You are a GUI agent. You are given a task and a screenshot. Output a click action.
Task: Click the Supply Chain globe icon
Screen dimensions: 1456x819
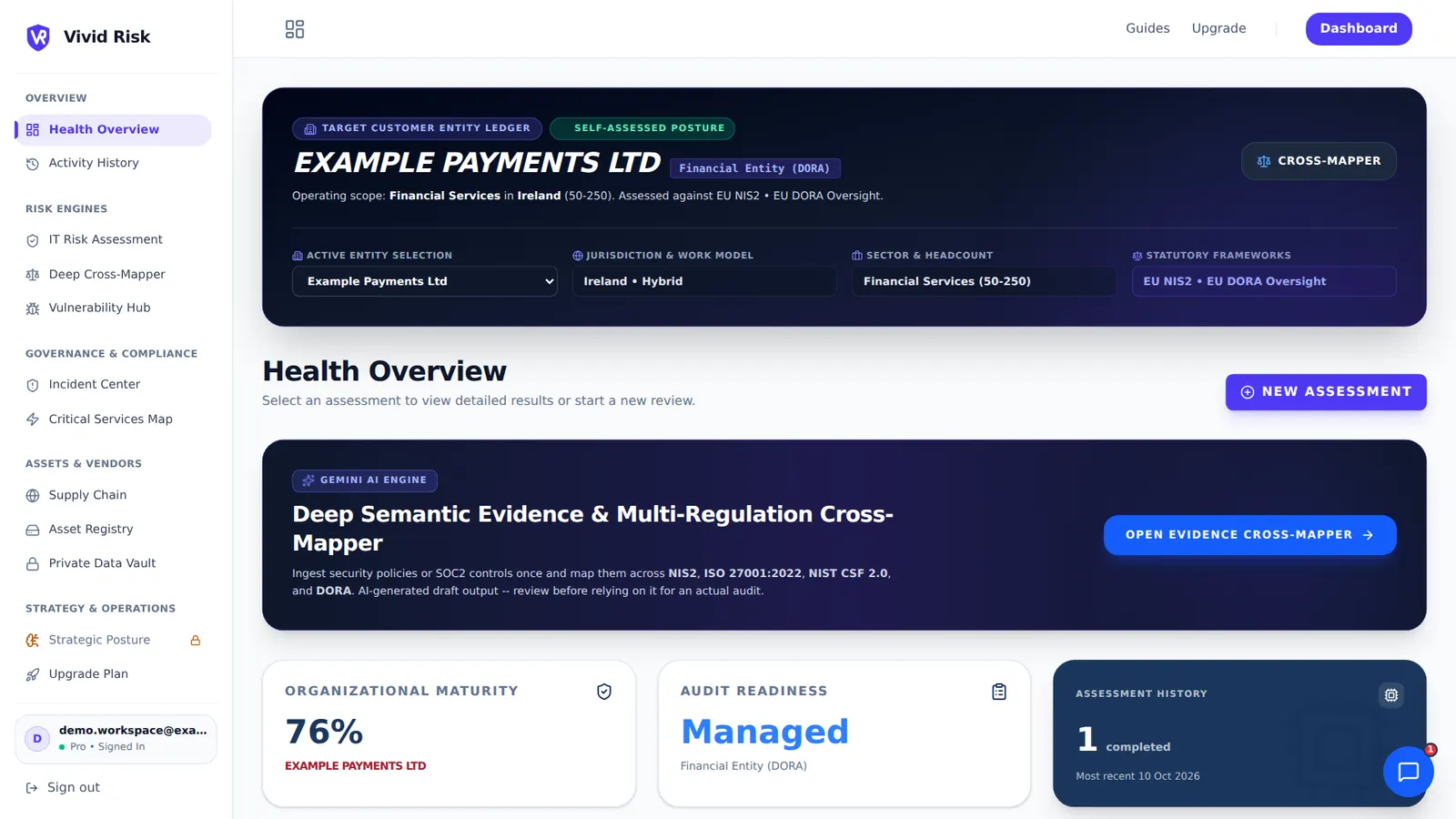coord(33,496)
